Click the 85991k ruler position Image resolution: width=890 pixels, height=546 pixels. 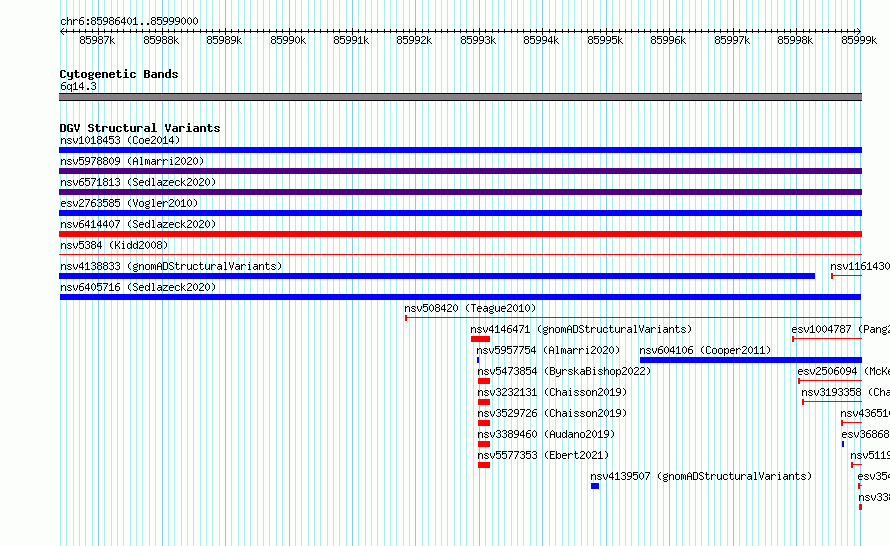[351, 40]
